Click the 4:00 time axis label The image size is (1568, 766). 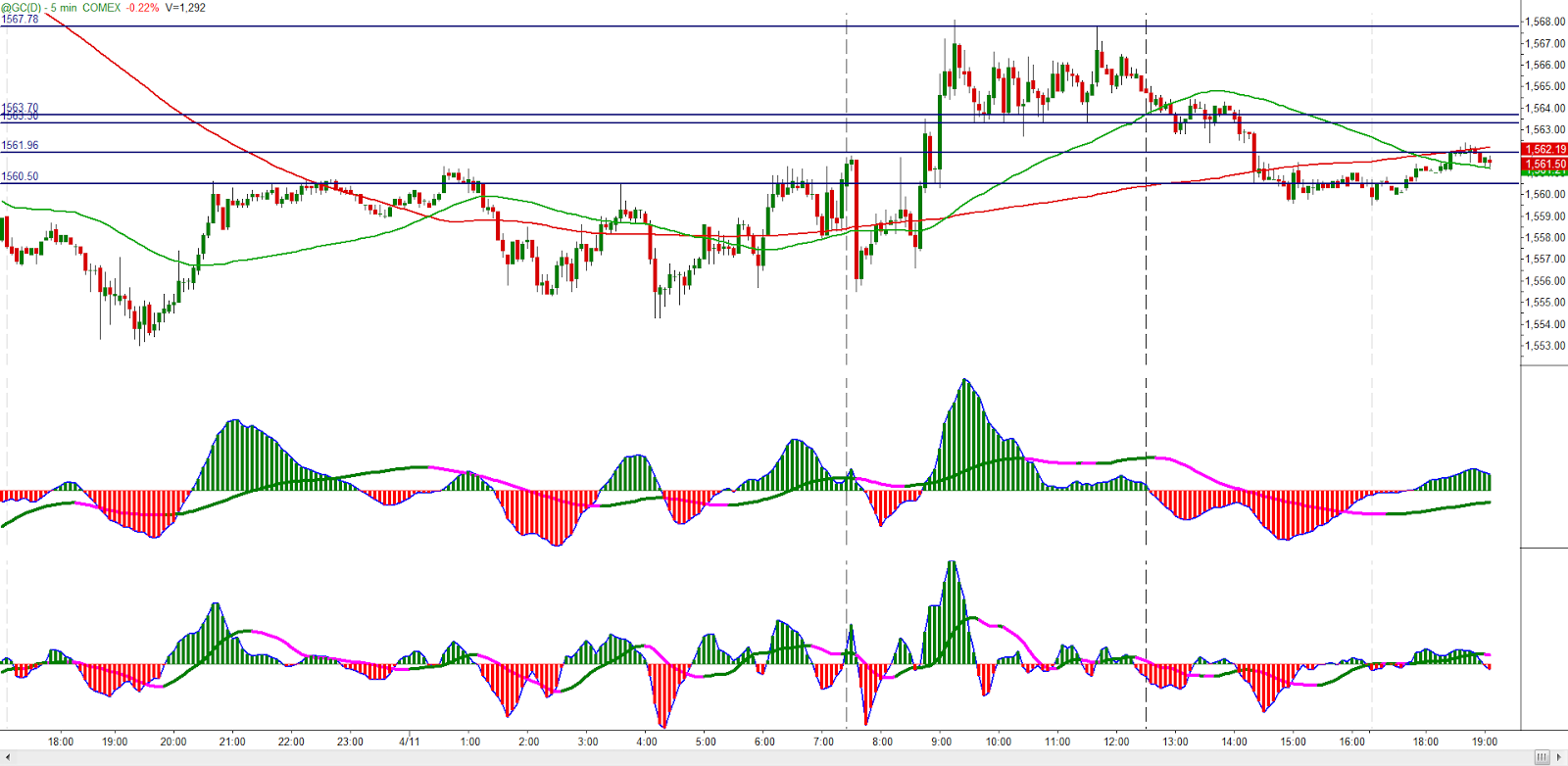[647, 742]
